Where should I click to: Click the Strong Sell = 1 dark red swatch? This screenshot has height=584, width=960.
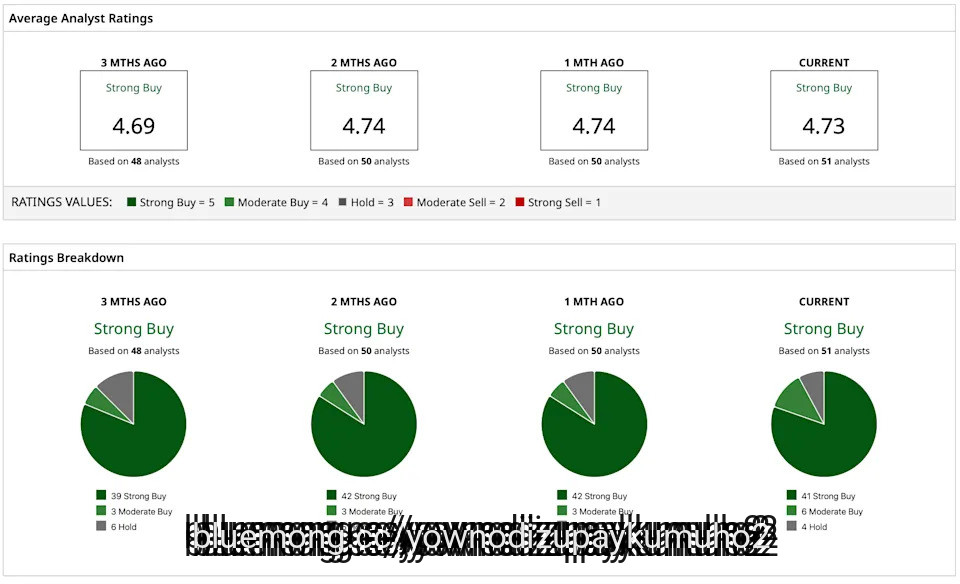520,202
